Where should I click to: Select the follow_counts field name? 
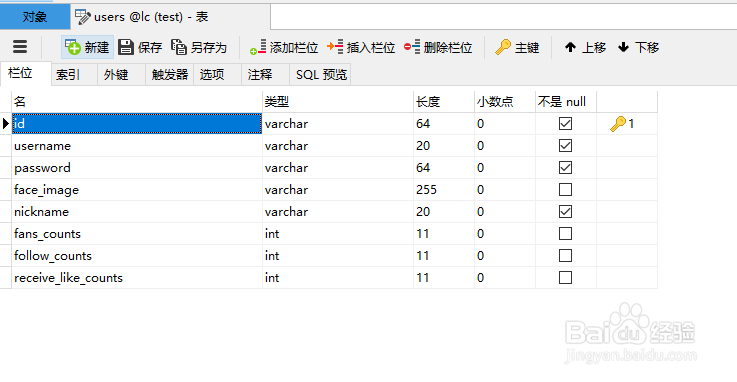click(x=137, y=256)
